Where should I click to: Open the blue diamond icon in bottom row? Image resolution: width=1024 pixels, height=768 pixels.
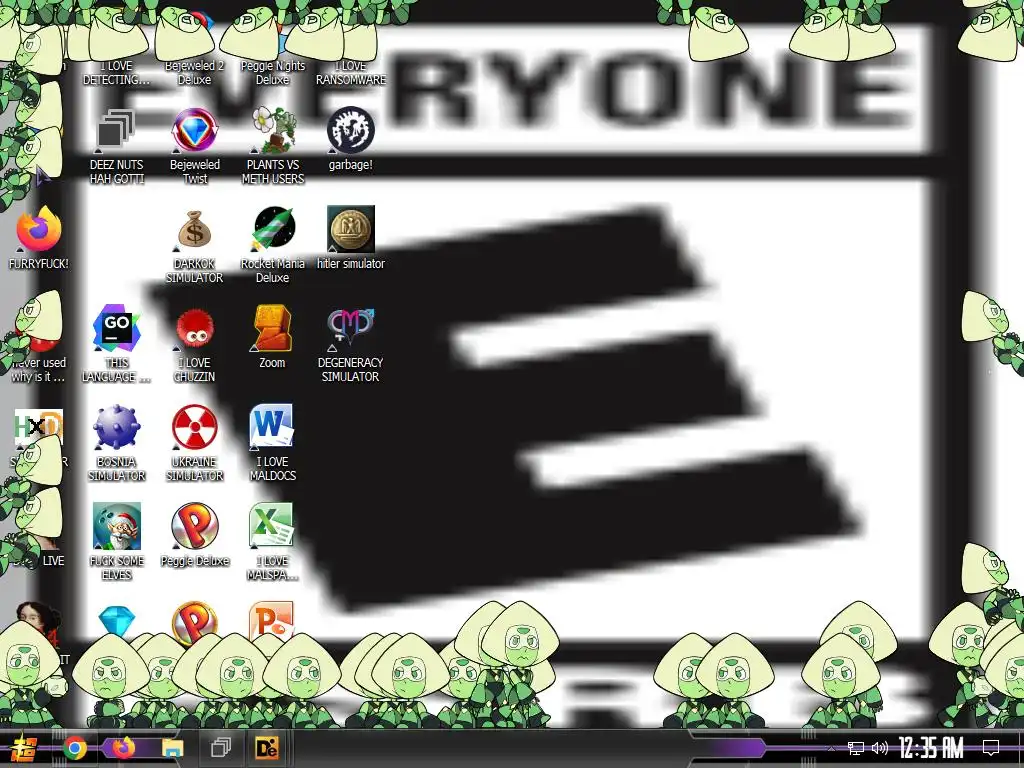(x=116, y=622)
